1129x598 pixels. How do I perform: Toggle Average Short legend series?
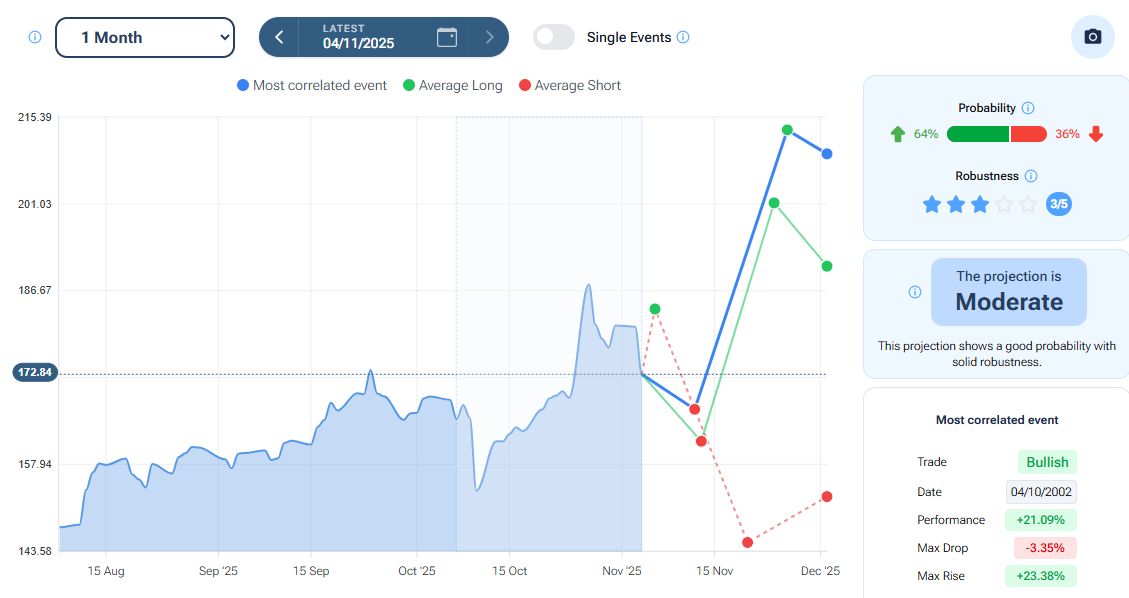coord(569,86)
